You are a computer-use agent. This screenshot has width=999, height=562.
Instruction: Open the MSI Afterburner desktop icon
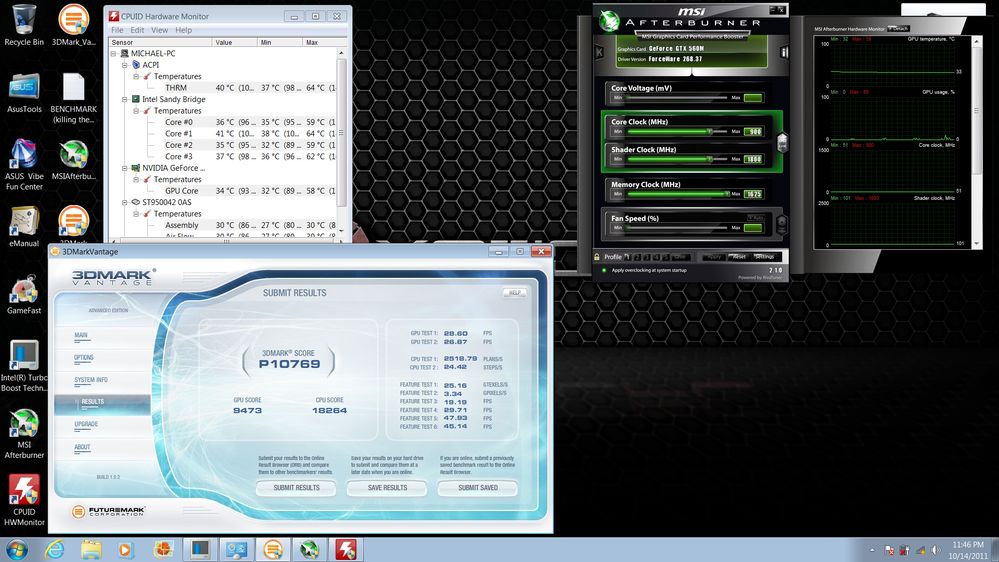24,433
